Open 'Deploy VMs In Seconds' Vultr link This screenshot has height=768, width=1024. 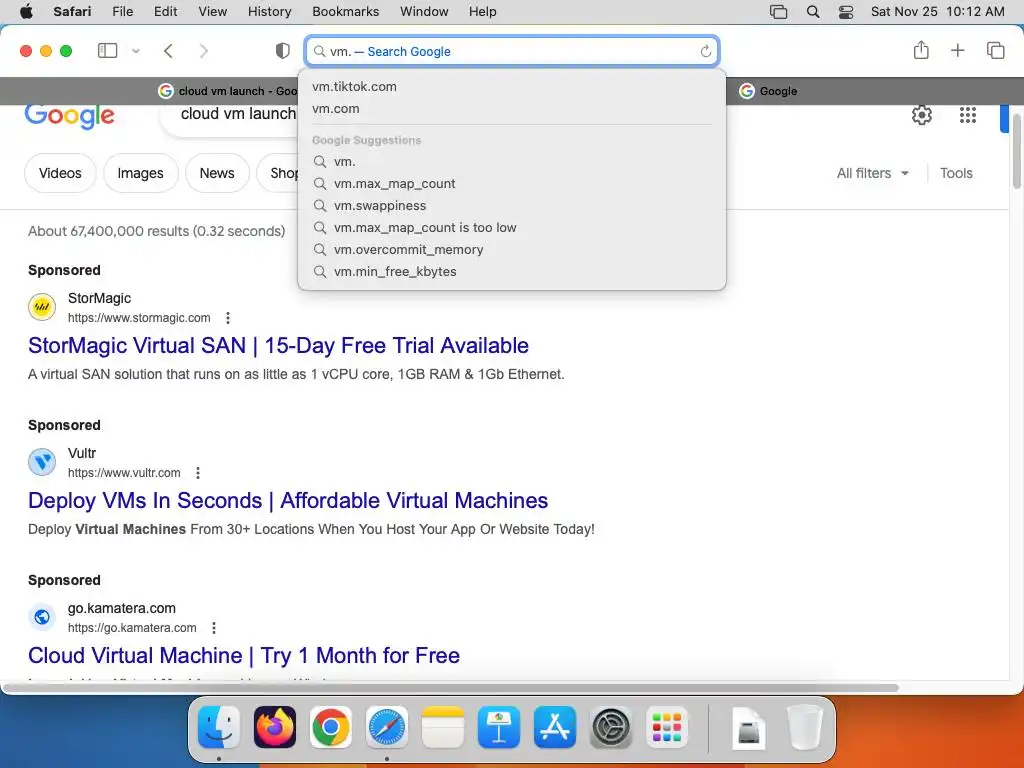288,500
